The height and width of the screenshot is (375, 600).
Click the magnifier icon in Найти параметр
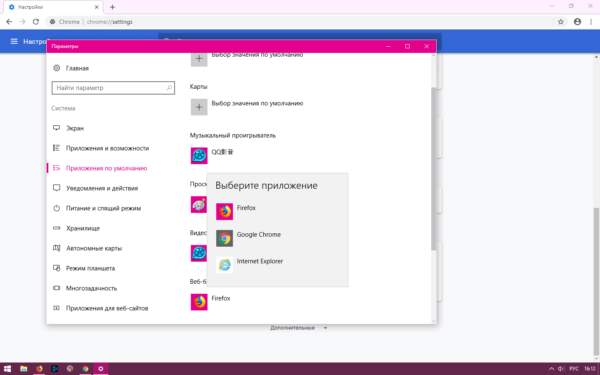point(169,88)
